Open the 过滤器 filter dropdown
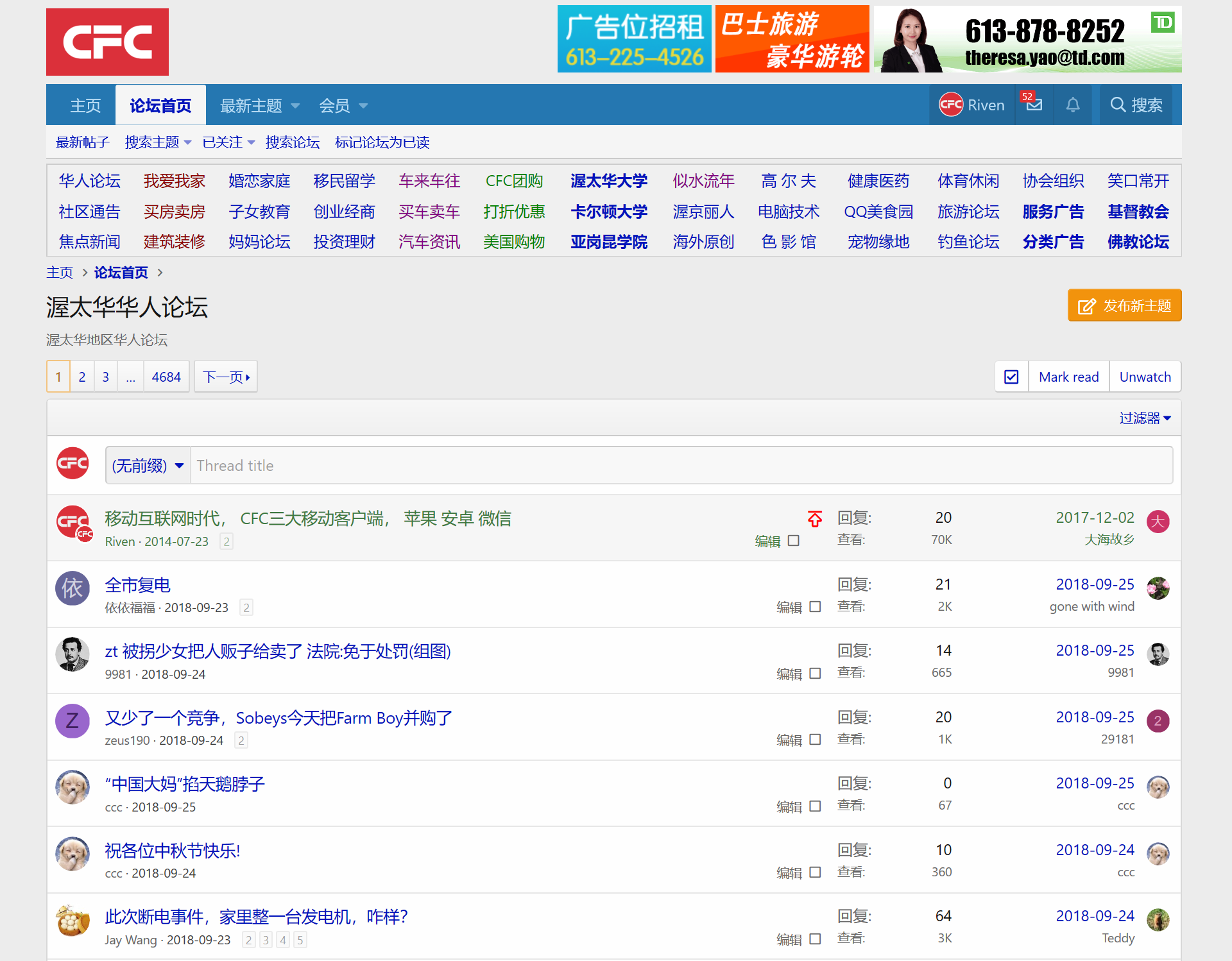The image size is (1232, 961). click(1145, 418)
